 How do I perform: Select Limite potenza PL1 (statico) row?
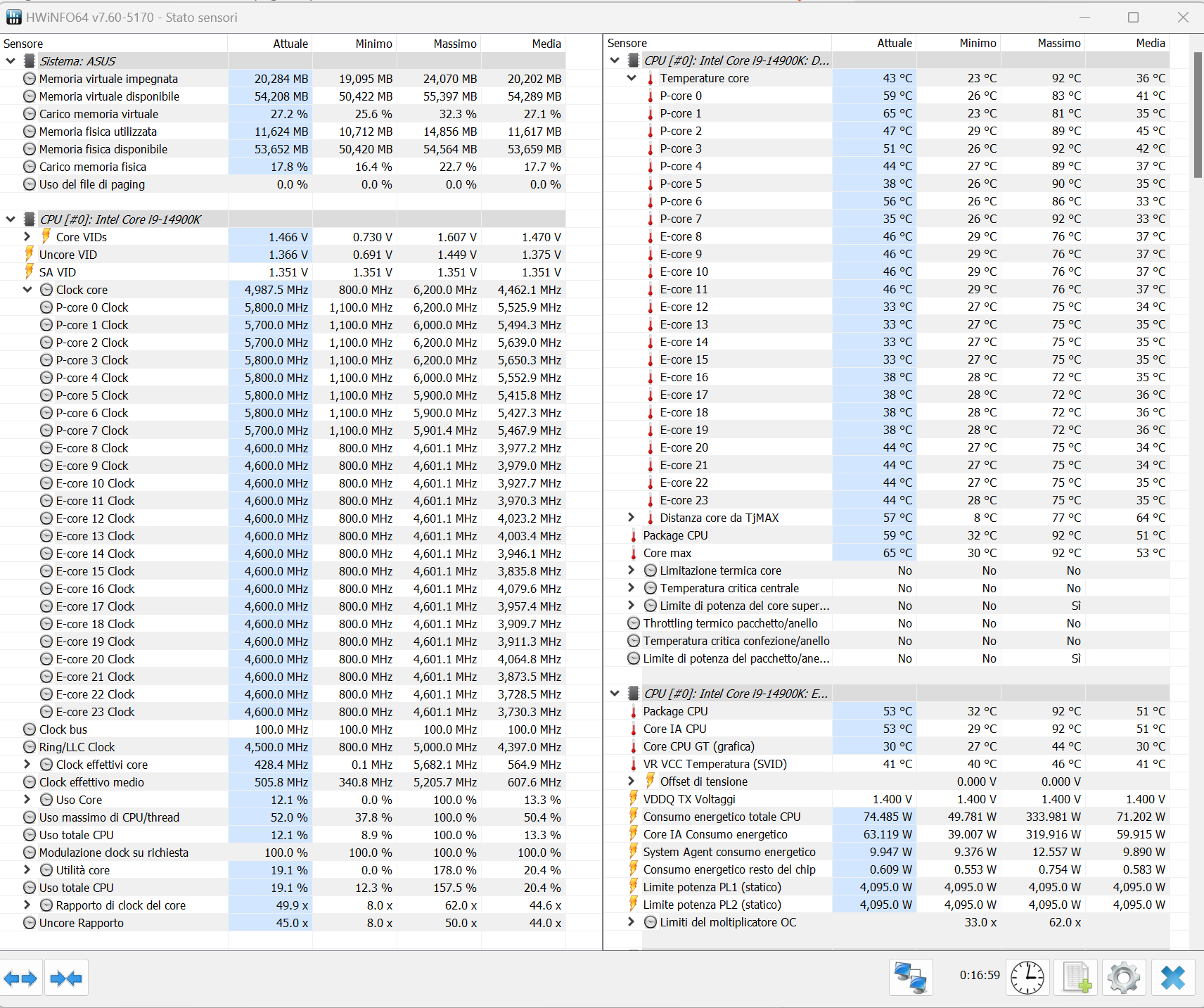887,887
